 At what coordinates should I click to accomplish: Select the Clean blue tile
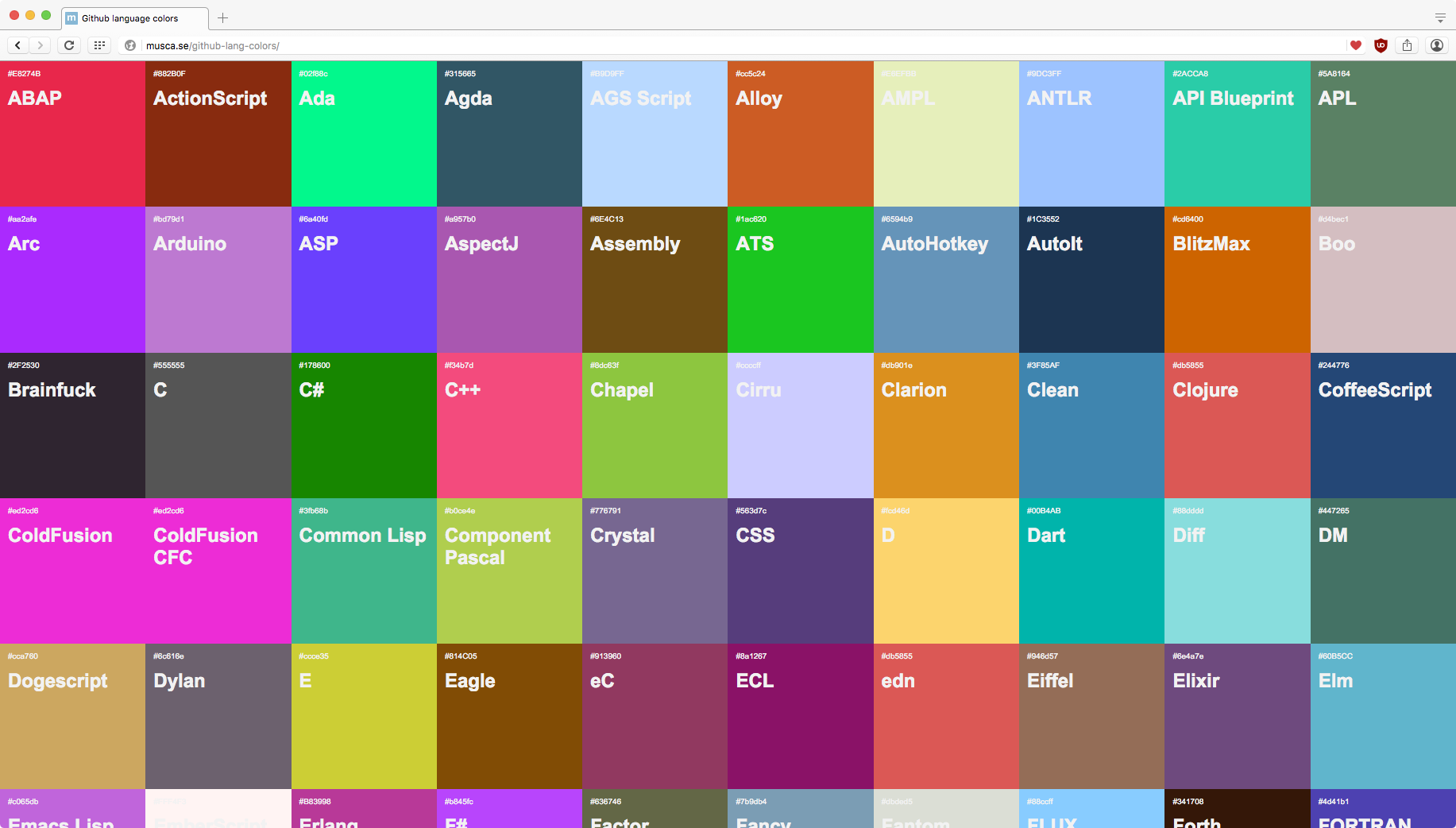[1091, 425]
